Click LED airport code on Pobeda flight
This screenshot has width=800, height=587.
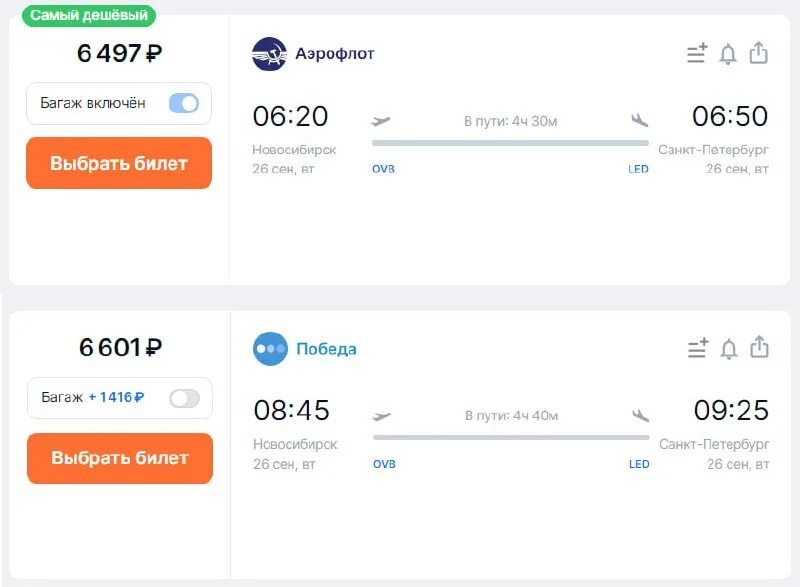tap(639, 464)
